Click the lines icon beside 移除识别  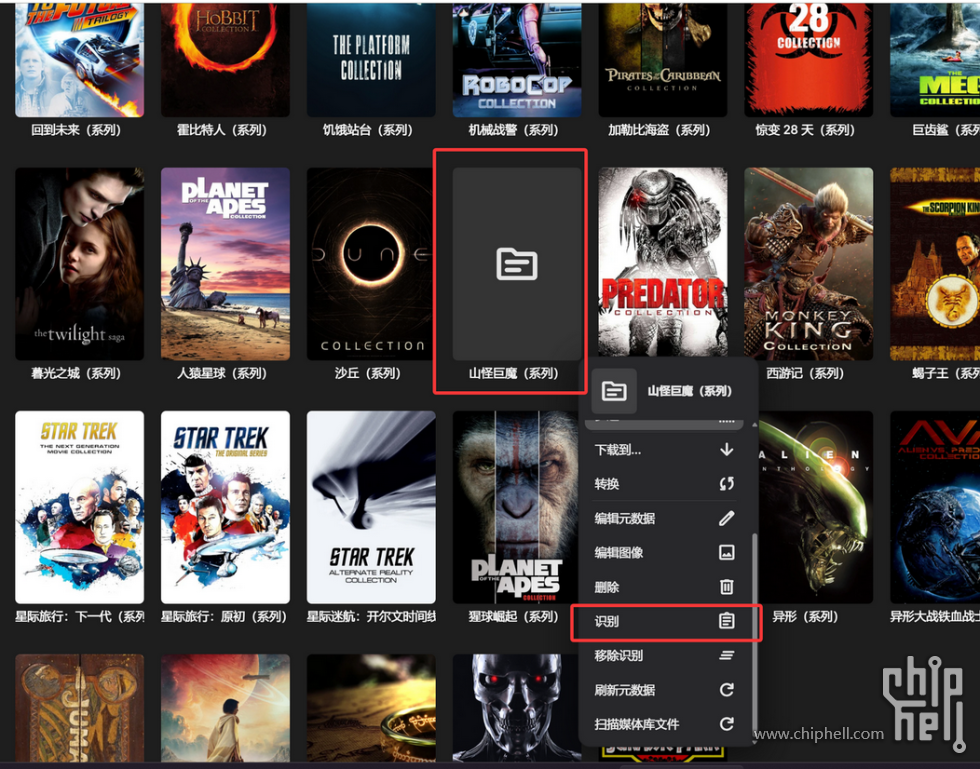point(726,655)
